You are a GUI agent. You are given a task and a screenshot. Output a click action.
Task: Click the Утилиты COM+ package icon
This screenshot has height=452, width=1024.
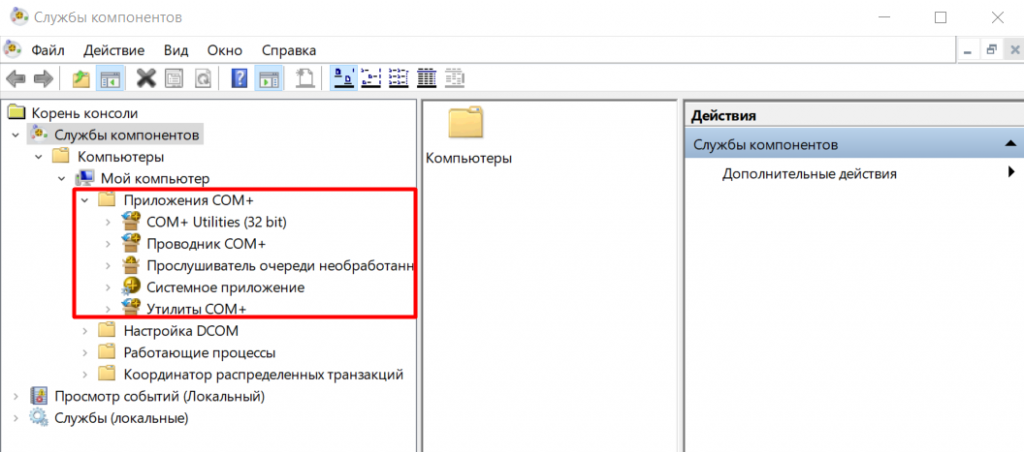click(x=131, y=308)
